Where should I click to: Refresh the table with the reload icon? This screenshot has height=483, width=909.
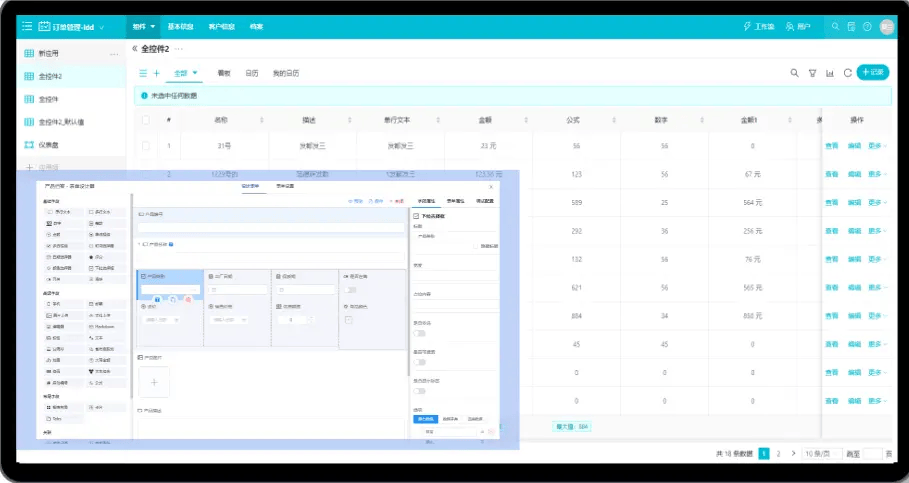[x=847, y=73]
